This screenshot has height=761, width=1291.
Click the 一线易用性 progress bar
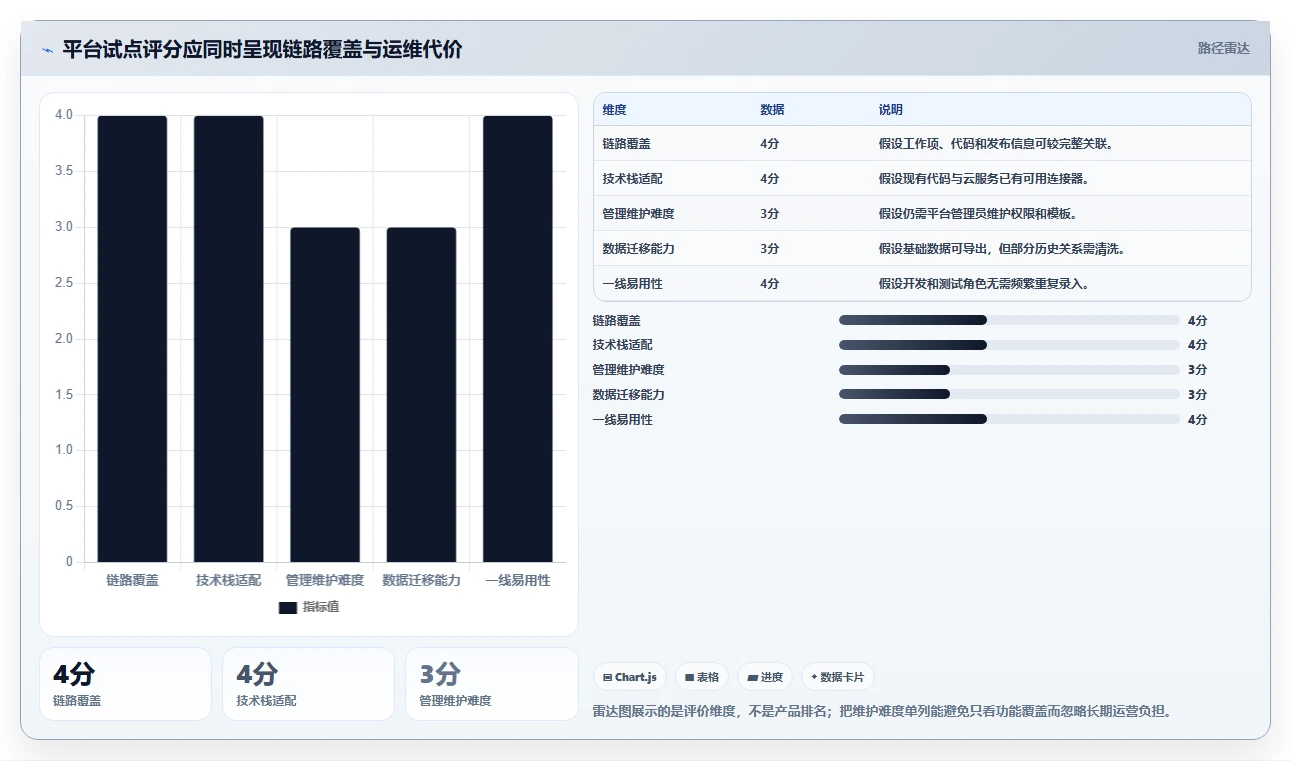pyautogui.click(x=1009, y=419)
